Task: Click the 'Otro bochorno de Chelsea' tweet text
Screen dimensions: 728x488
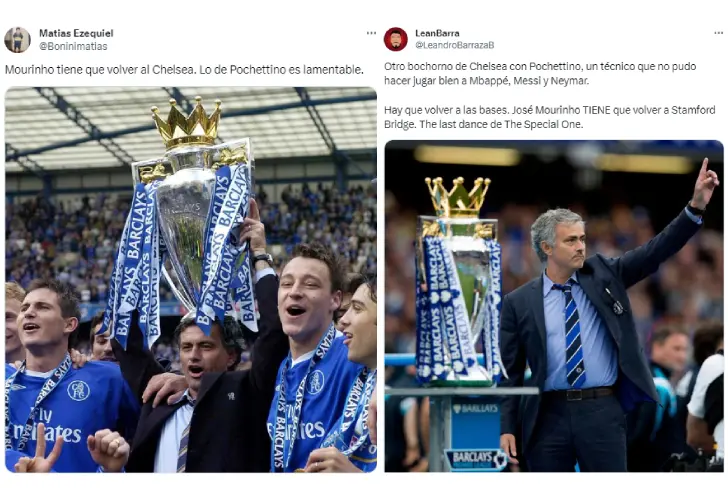Action: click(540, 73)
